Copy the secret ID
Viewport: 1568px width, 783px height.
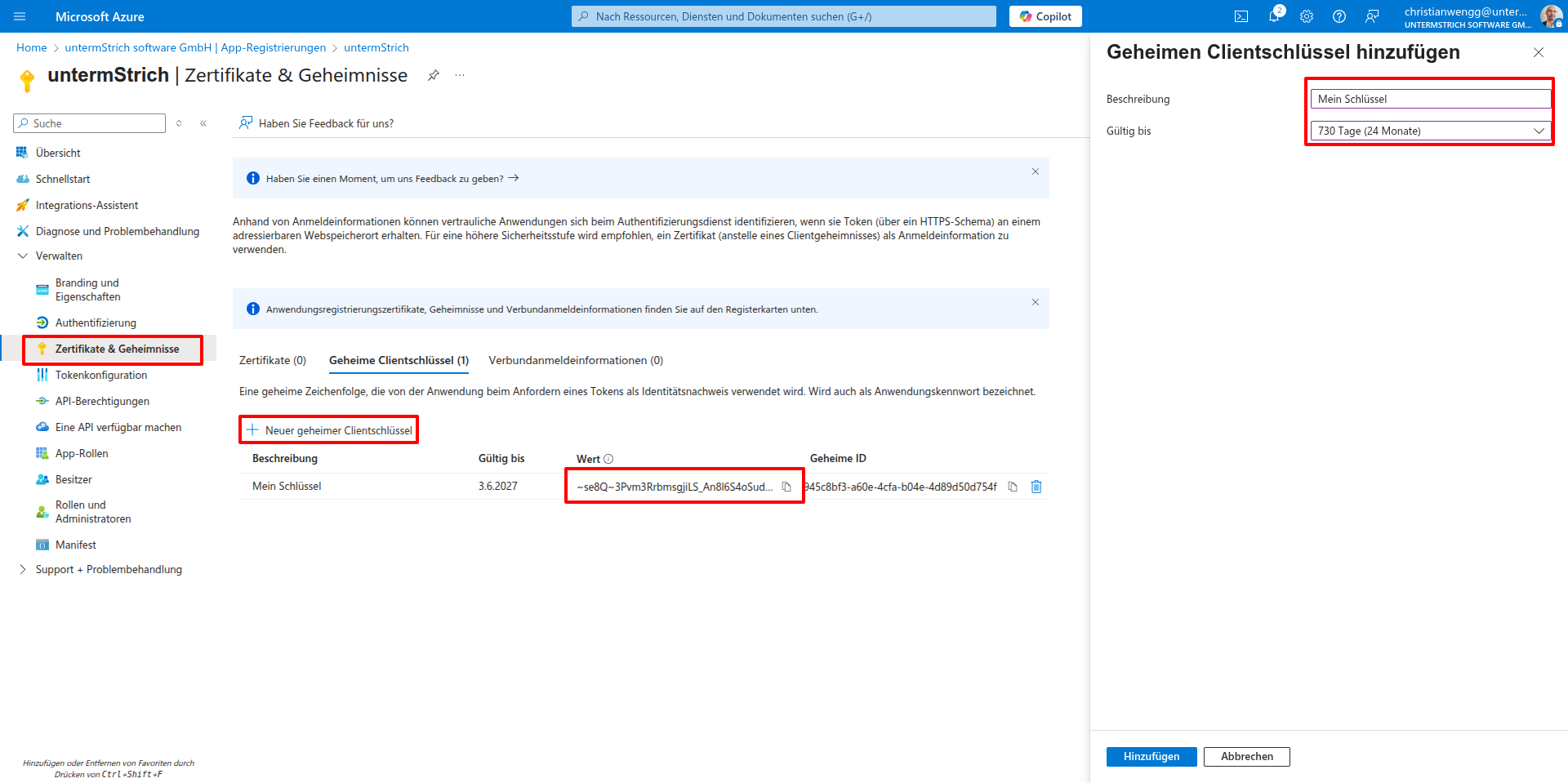1013,487
